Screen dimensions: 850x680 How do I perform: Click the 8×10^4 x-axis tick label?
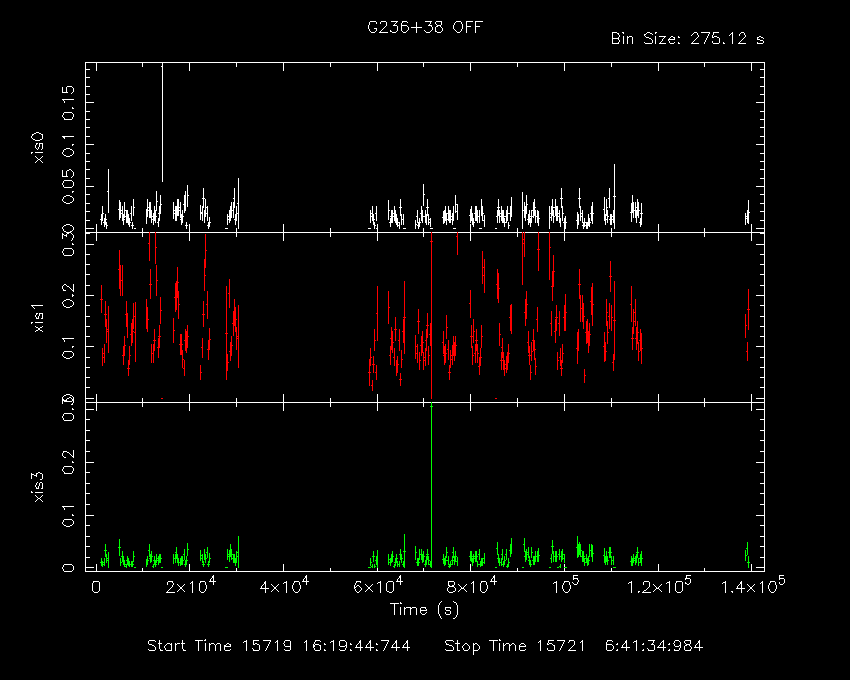point(472,585)
